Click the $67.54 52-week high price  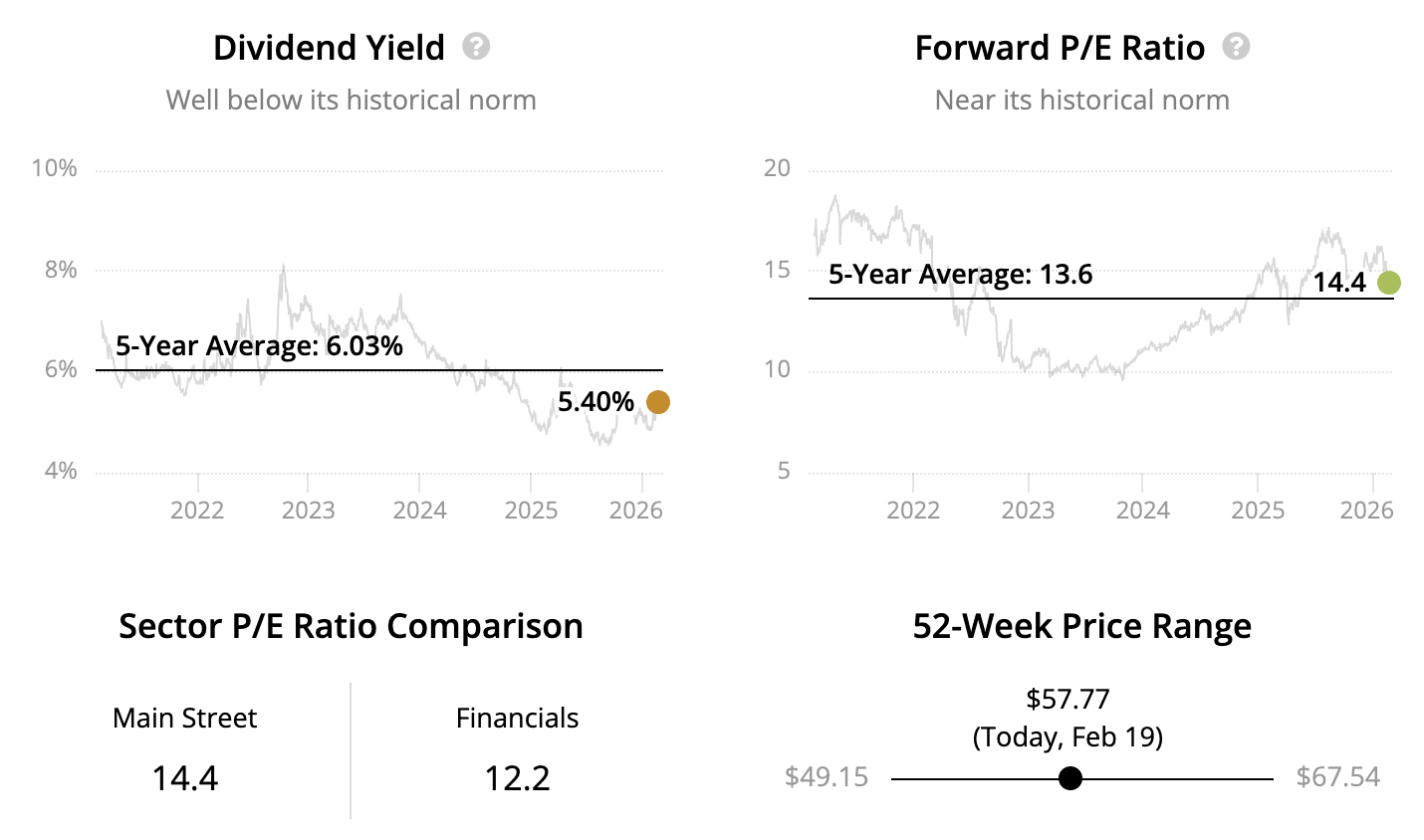coord(1337,777)
